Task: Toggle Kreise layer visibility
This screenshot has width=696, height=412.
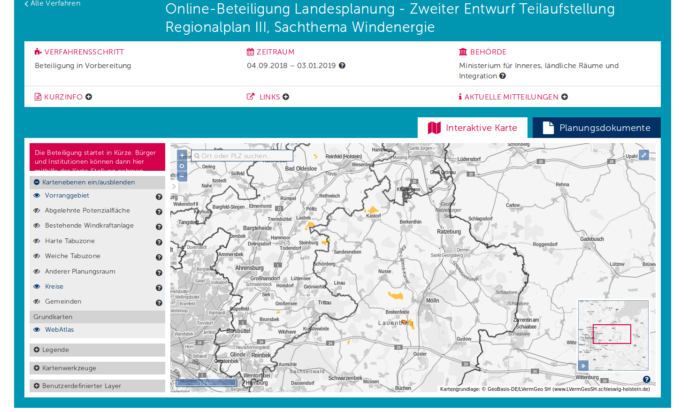Action: [37, 287]
